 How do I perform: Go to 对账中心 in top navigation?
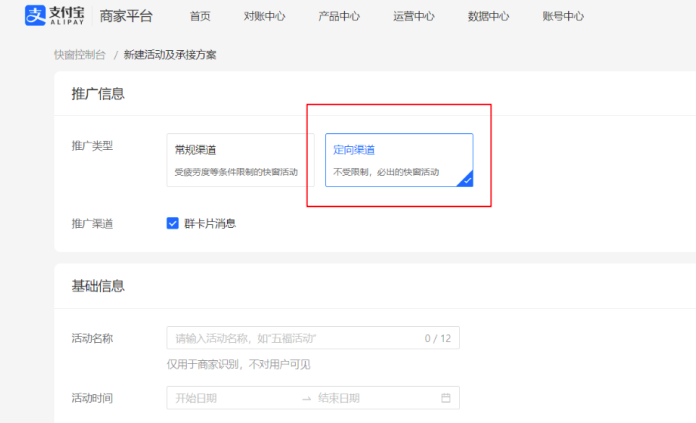(264, 17)
